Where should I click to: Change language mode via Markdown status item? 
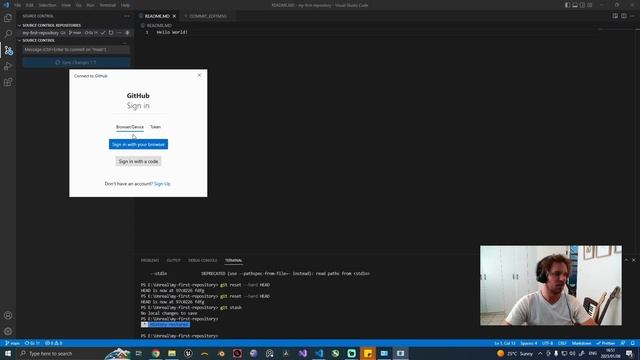581,343
